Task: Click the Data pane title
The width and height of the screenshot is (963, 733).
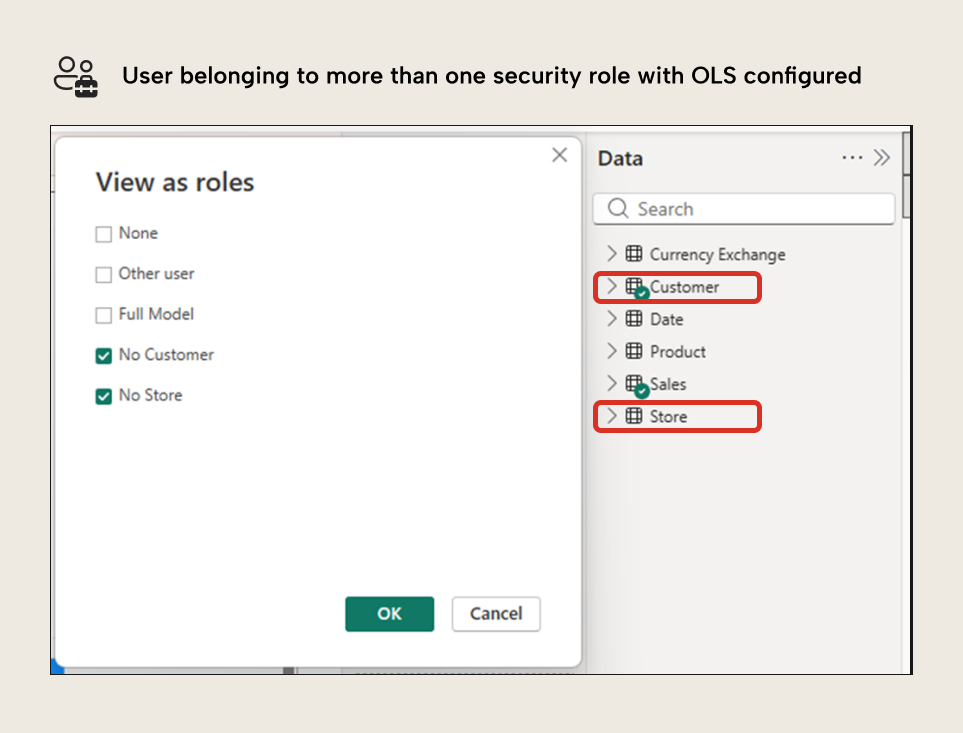Action: (x=620, y=158)
